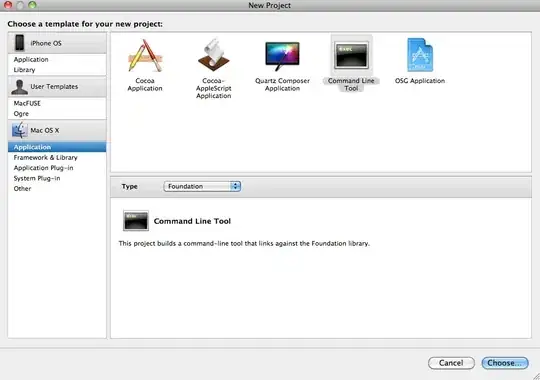Viewport: 540px width, 380px height.
Task: Click the User Templates person icon
Action: 19,87
